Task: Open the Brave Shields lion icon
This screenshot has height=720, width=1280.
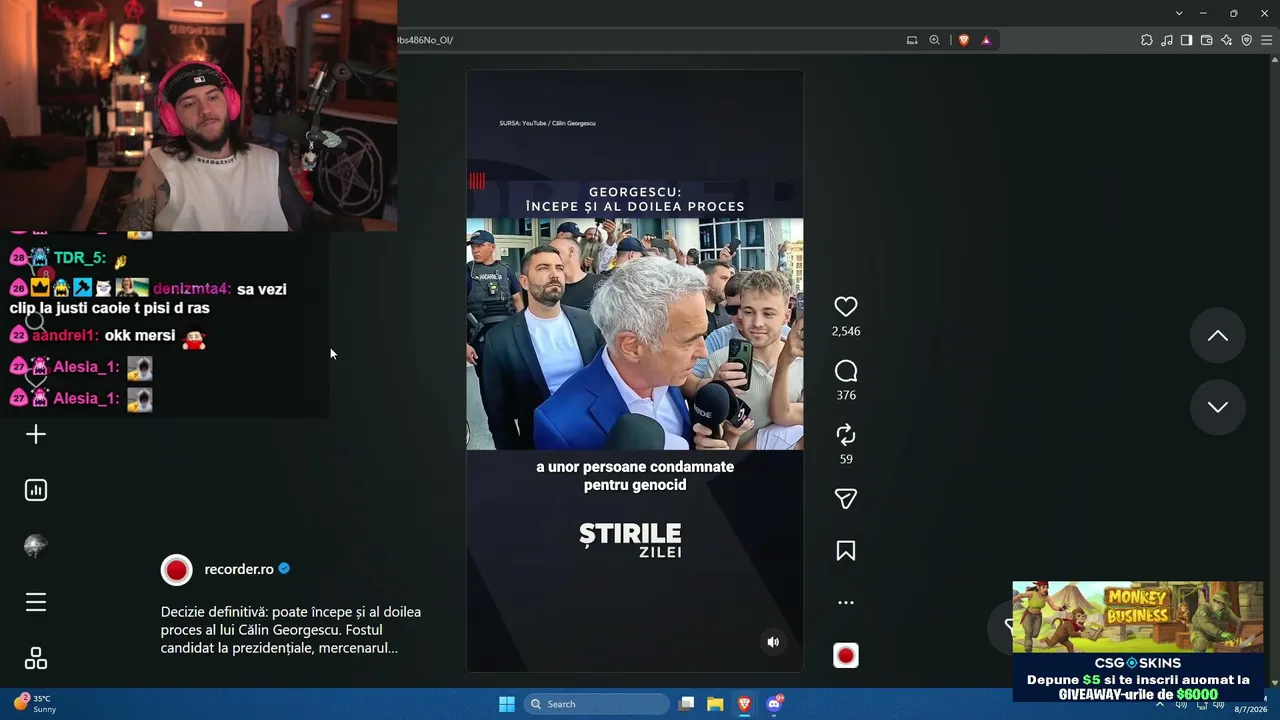Action: (964, 40)
